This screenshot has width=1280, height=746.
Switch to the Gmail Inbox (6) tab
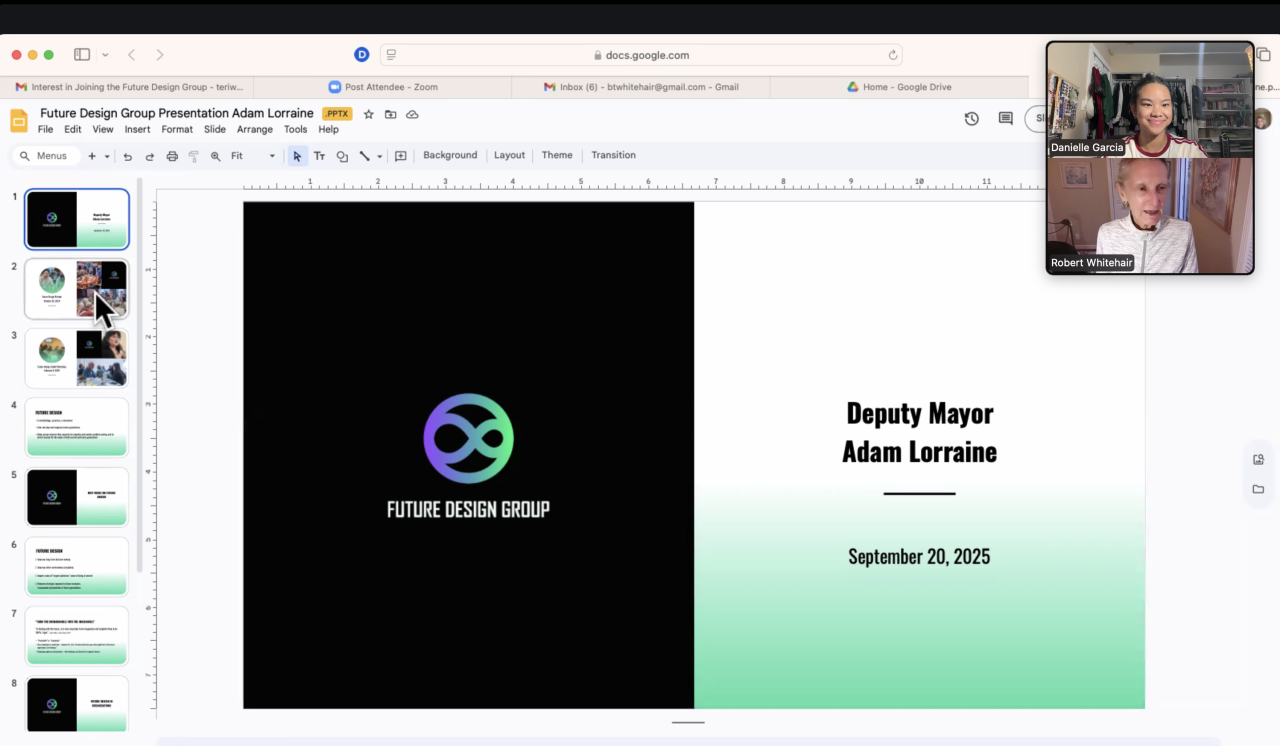tap(641, 87)
